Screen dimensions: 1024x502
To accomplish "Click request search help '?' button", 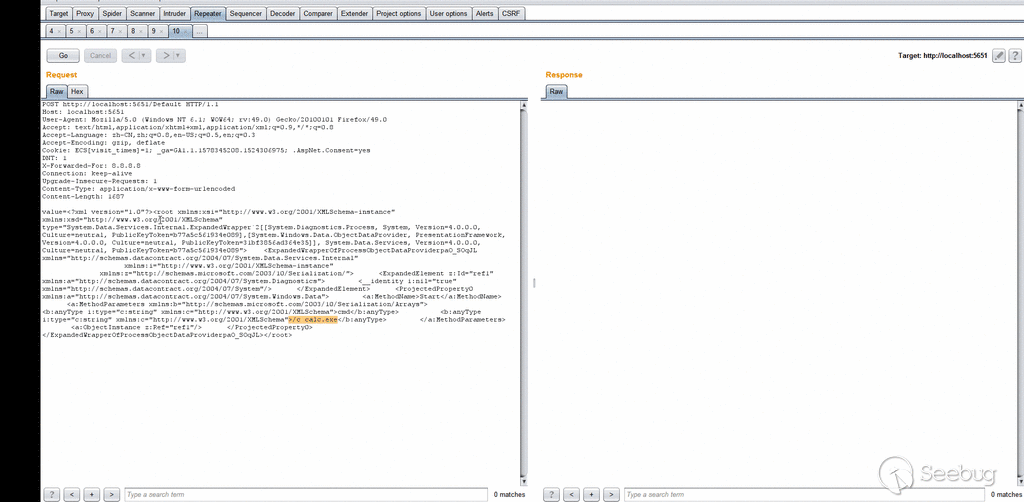I will pos(51,494).
